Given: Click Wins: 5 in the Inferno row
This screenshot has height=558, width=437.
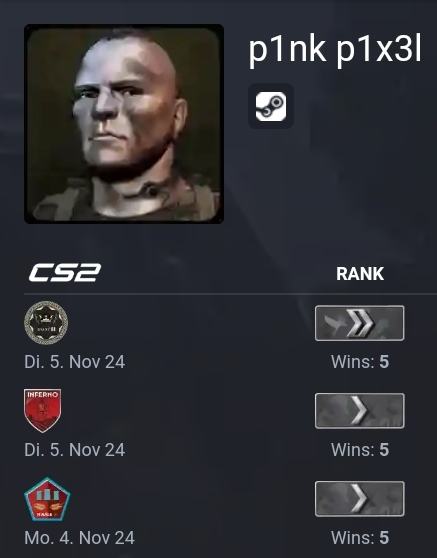Looking at the screenshot, I should point(360,450).
